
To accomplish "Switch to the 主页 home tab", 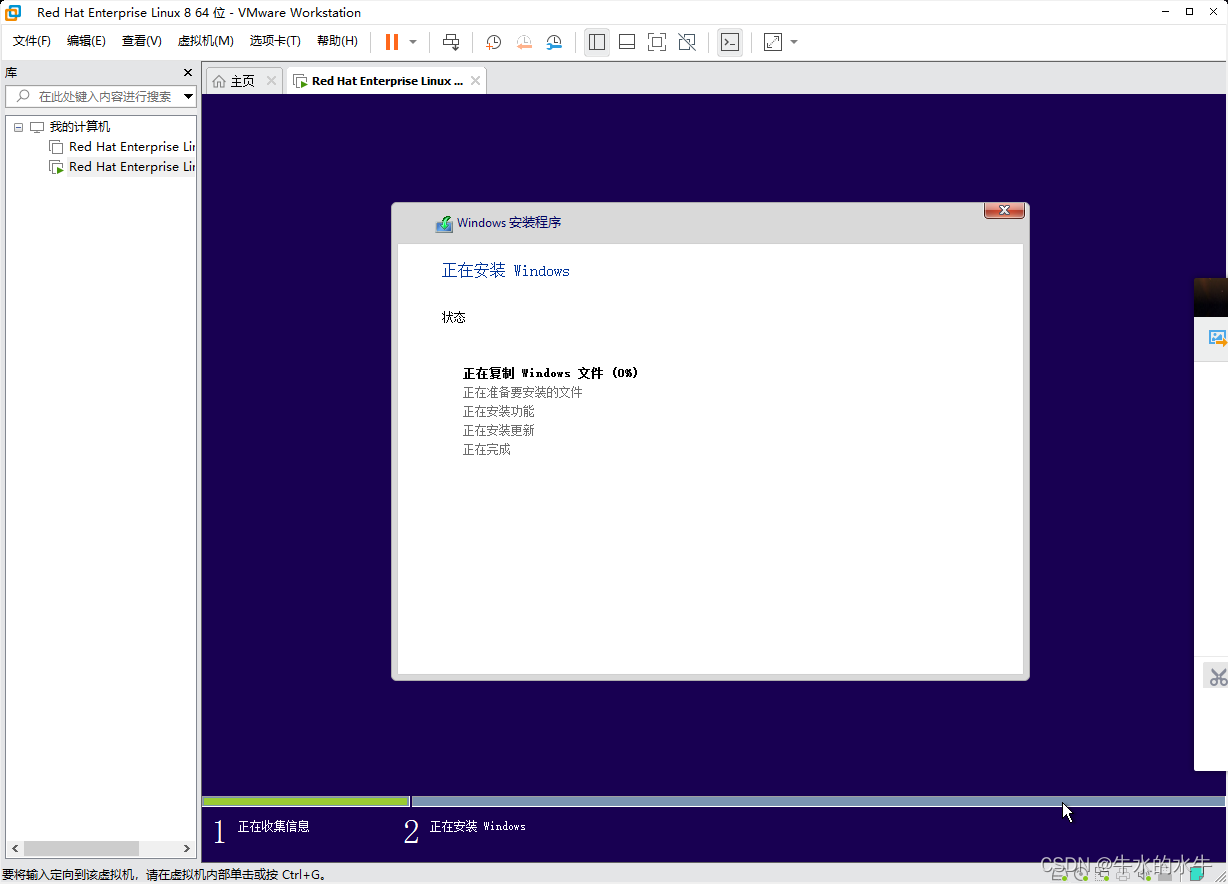I will tap(243, 81).
